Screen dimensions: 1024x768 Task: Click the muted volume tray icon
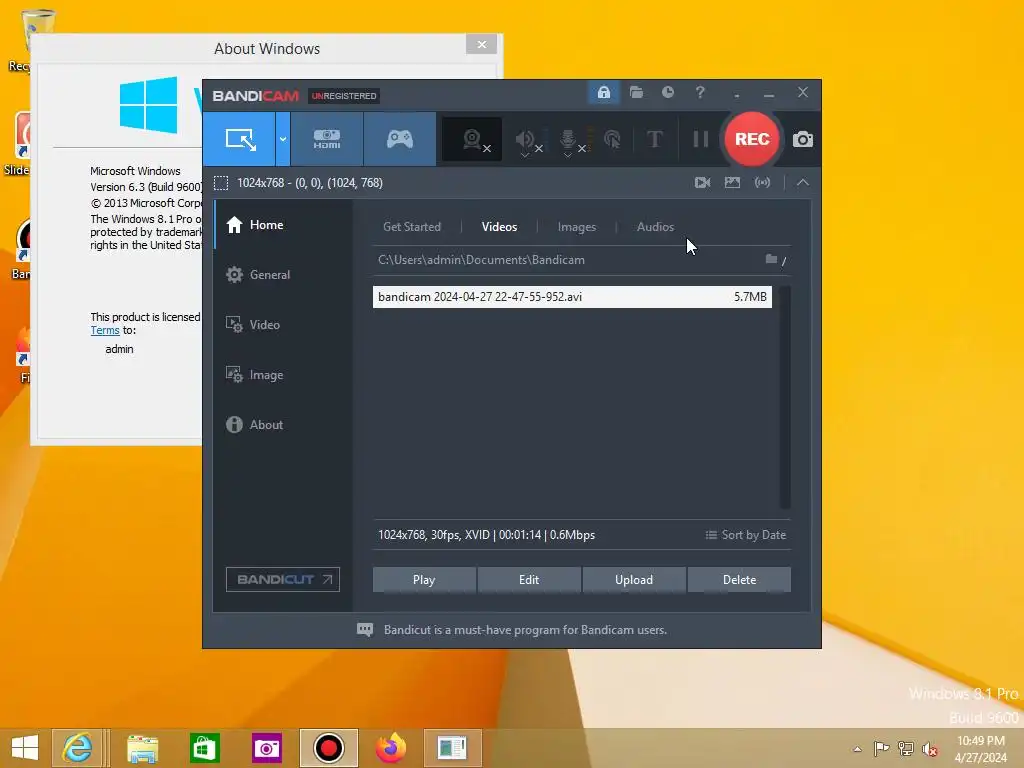tap(929, 749)
